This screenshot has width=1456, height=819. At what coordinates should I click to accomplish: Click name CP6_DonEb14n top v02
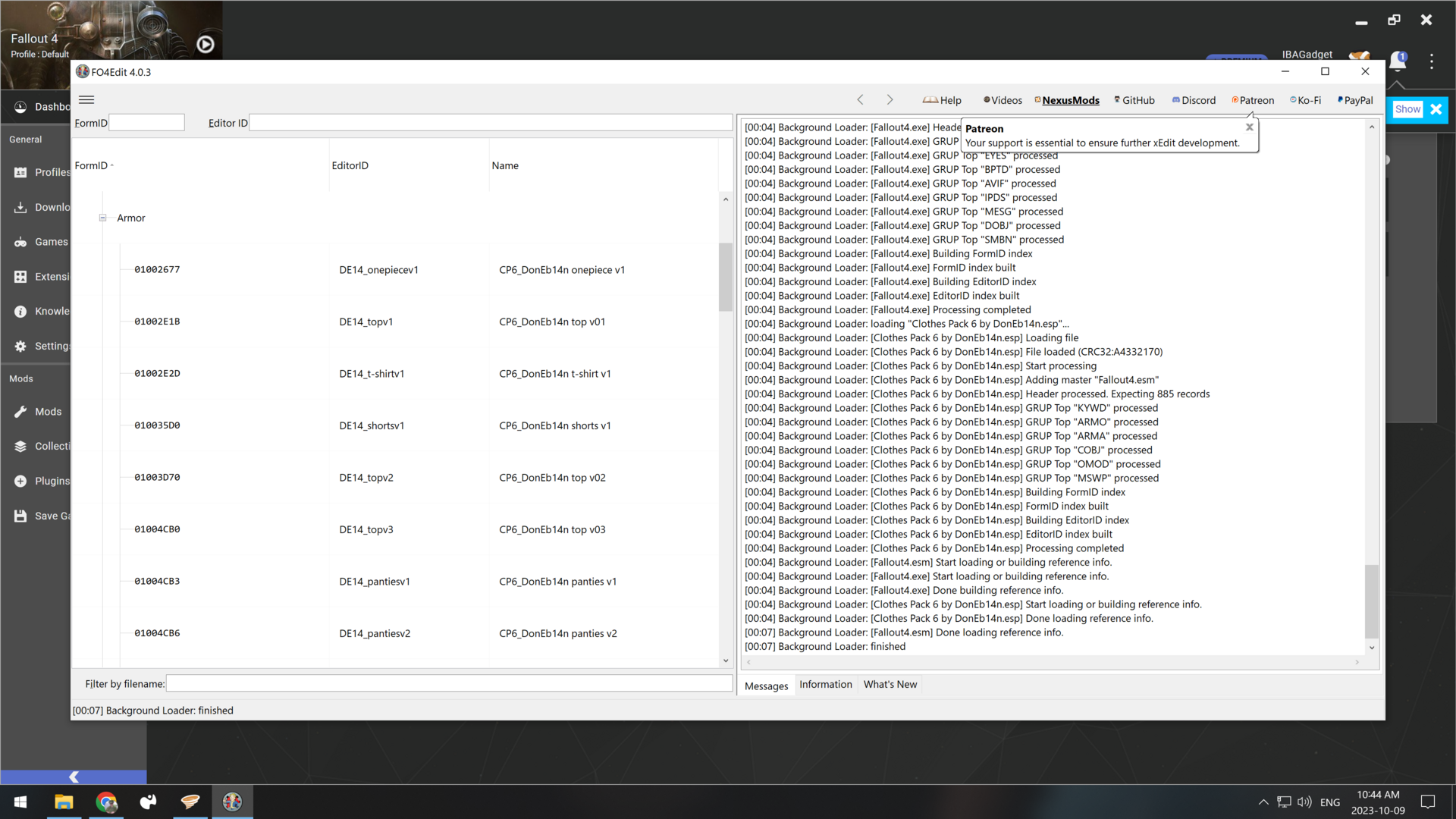coord(552,478)
